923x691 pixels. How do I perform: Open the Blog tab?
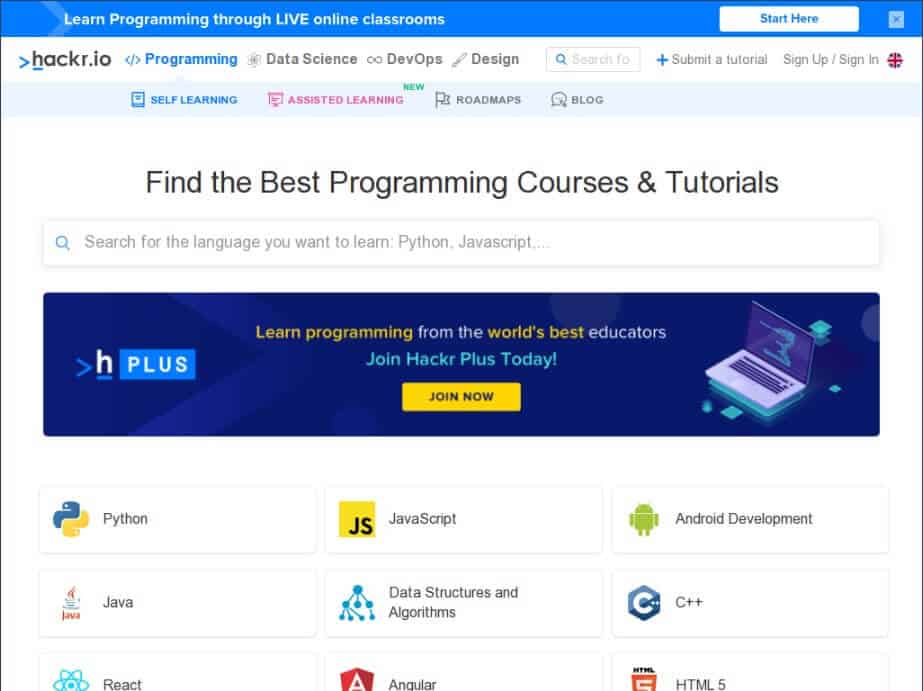click(x=577, y=99)
